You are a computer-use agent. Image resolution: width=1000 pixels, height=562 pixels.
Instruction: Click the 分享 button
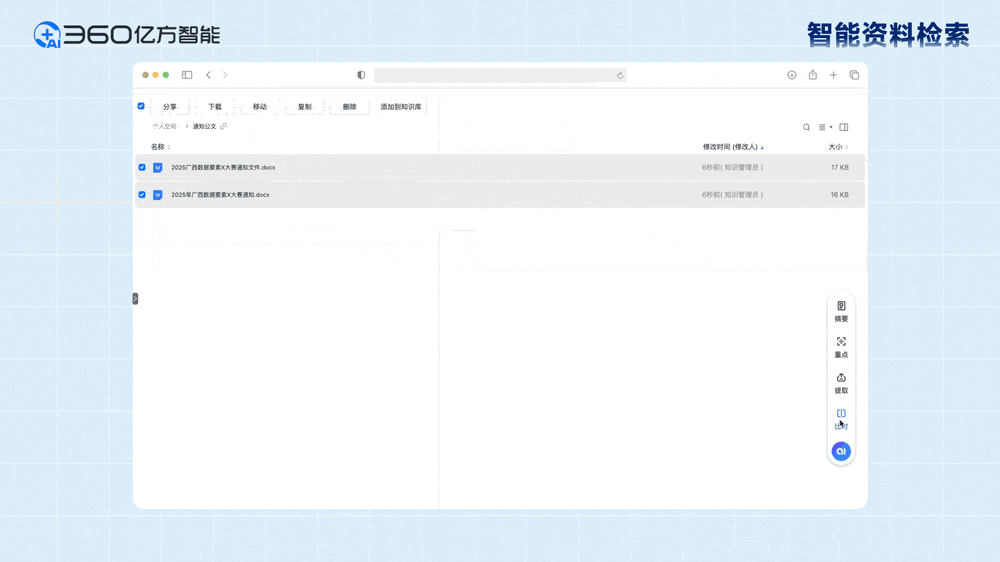point(170,107)
